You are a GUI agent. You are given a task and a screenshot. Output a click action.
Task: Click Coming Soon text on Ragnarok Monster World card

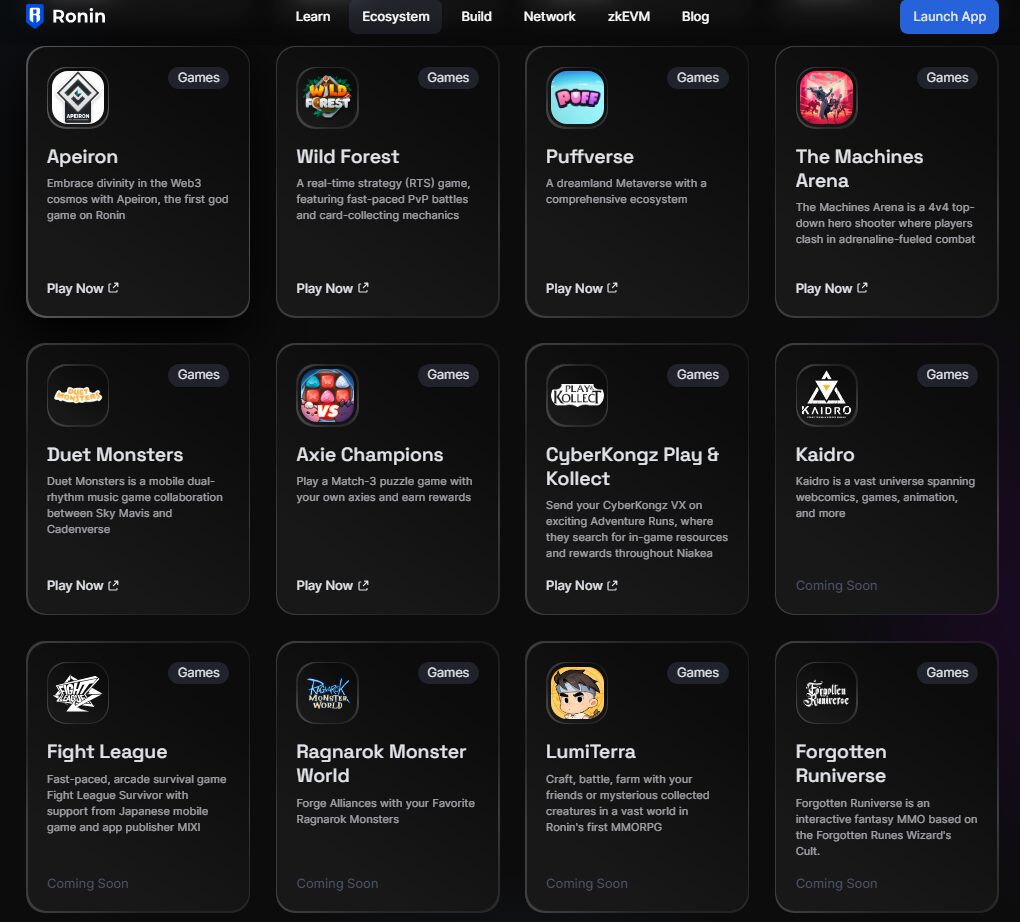(x=337, y=884)
